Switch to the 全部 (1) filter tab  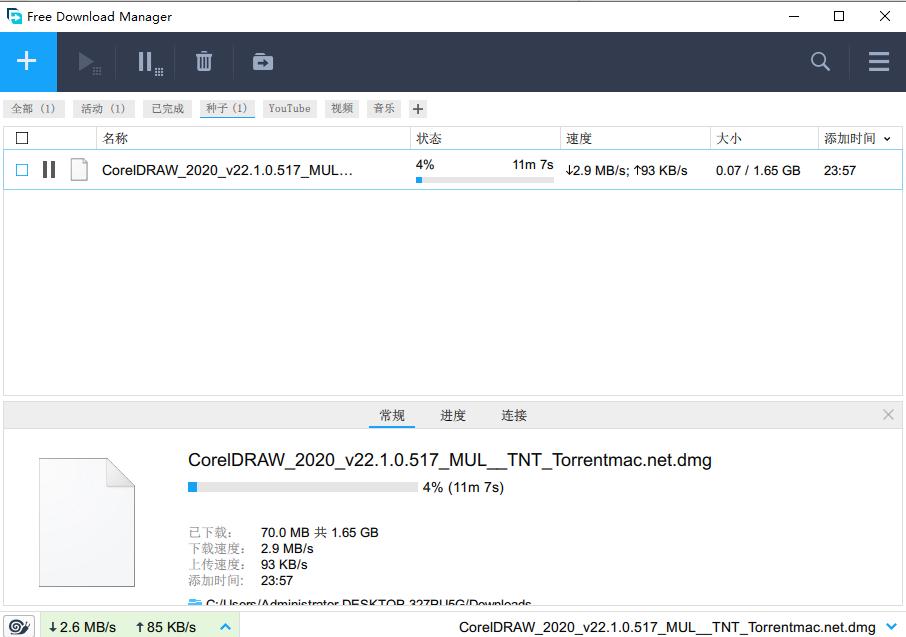click(x=34, y=109)
